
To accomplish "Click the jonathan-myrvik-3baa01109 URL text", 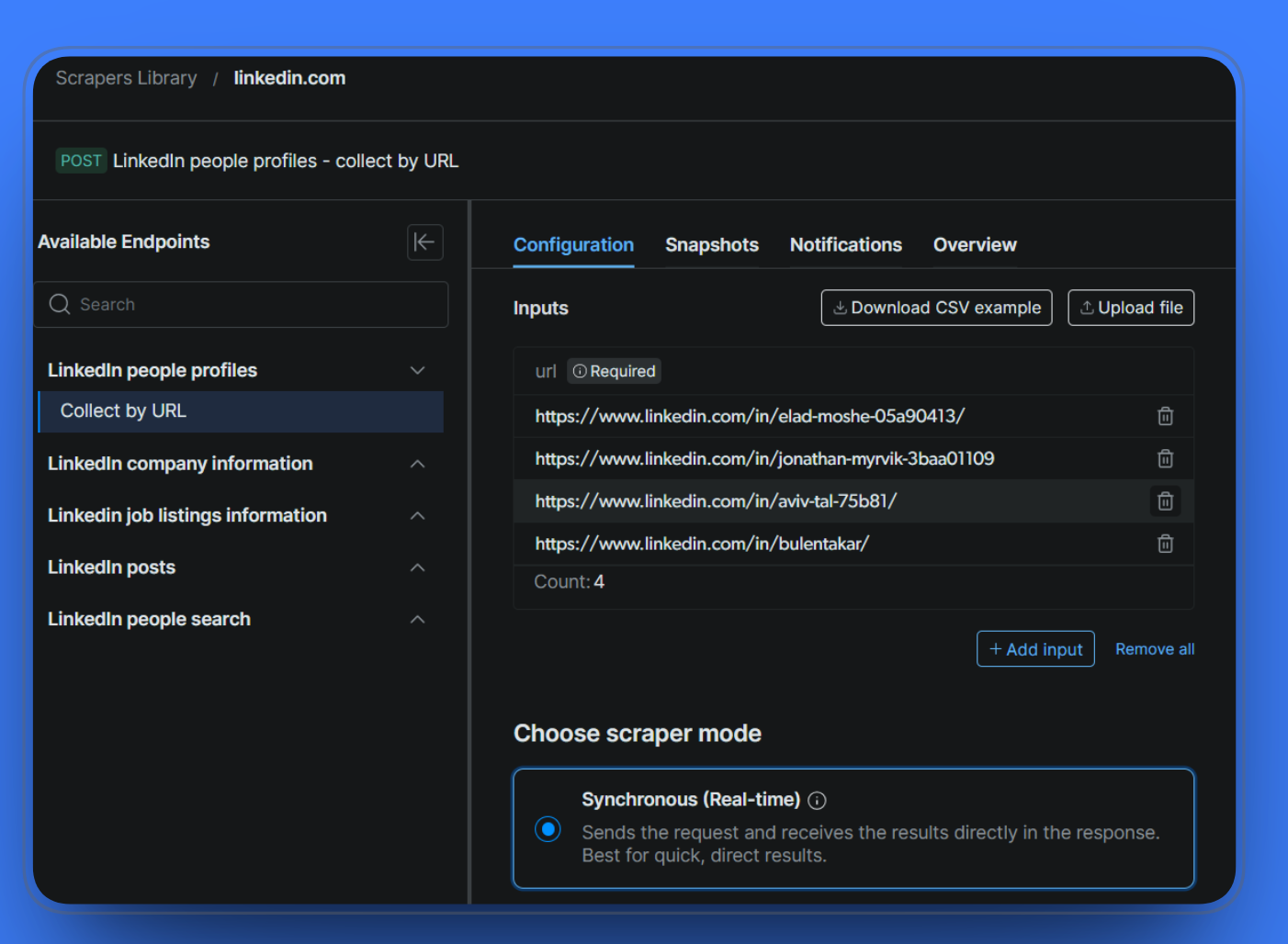I will [764, 458].
